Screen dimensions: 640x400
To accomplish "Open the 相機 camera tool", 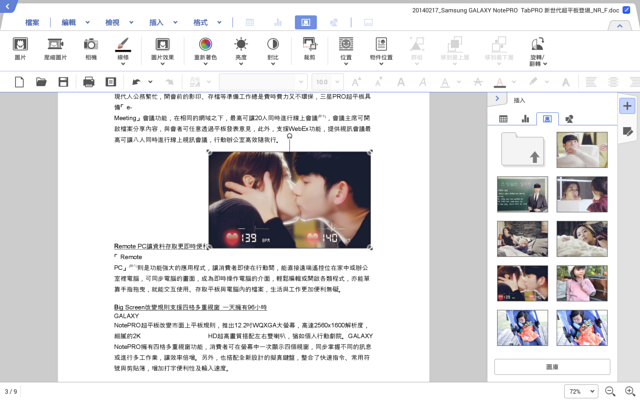I will pos(91,48).
